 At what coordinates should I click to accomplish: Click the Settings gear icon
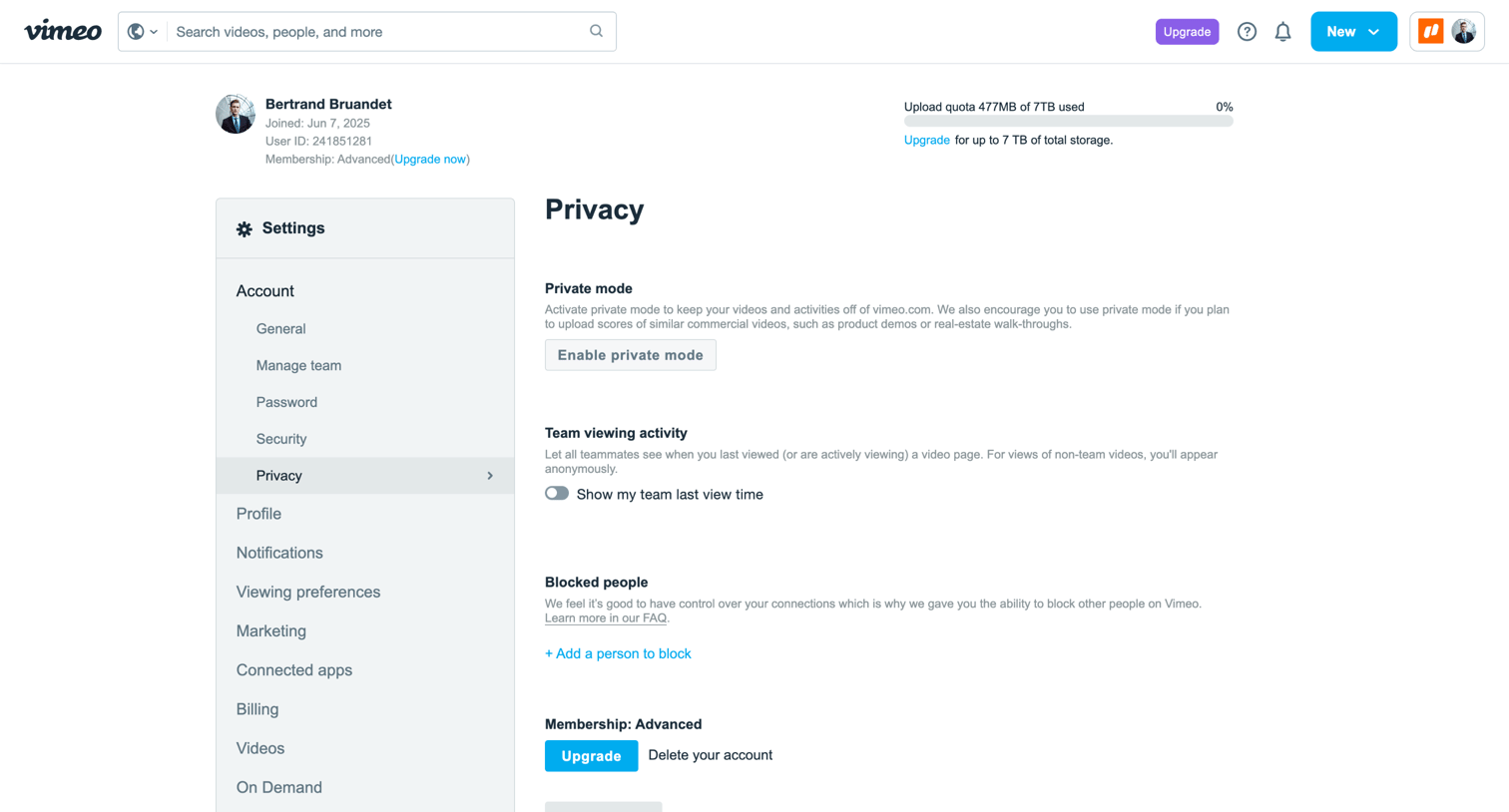pyautogui.click(x=245, y=228)
